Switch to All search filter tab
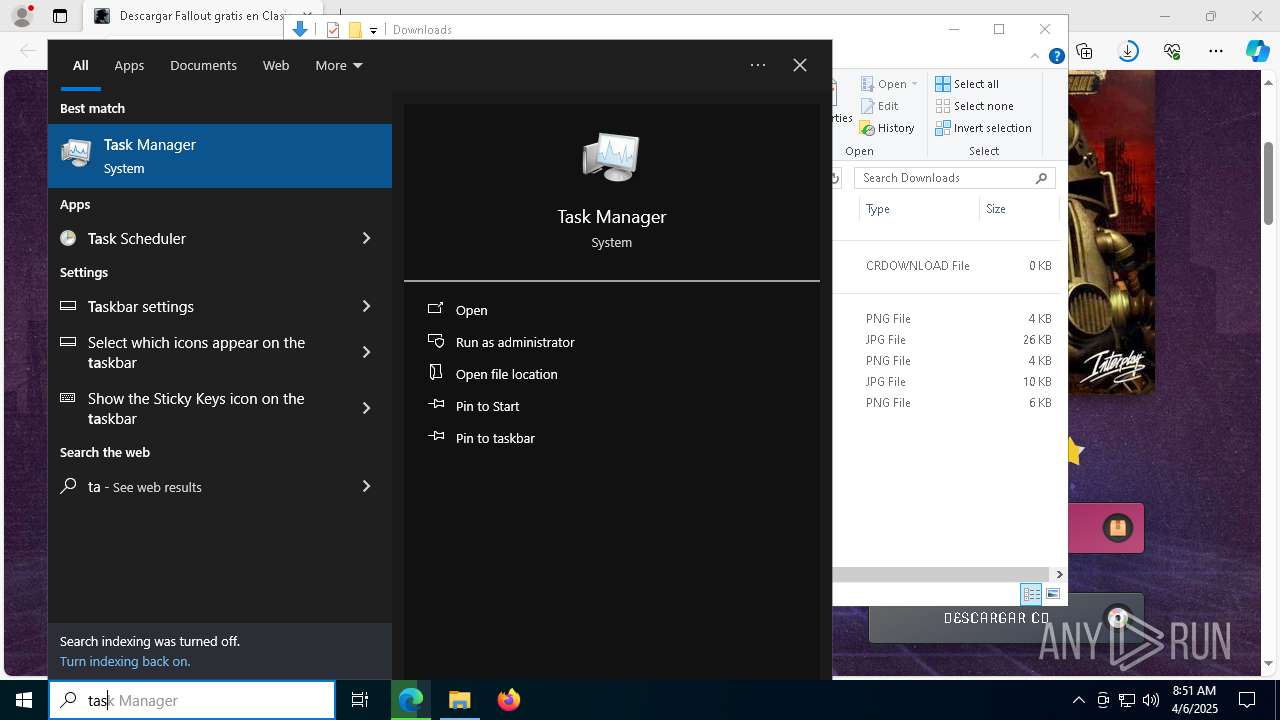The width and height of the screenshot is (1280, 720). [x=80, y=65]
